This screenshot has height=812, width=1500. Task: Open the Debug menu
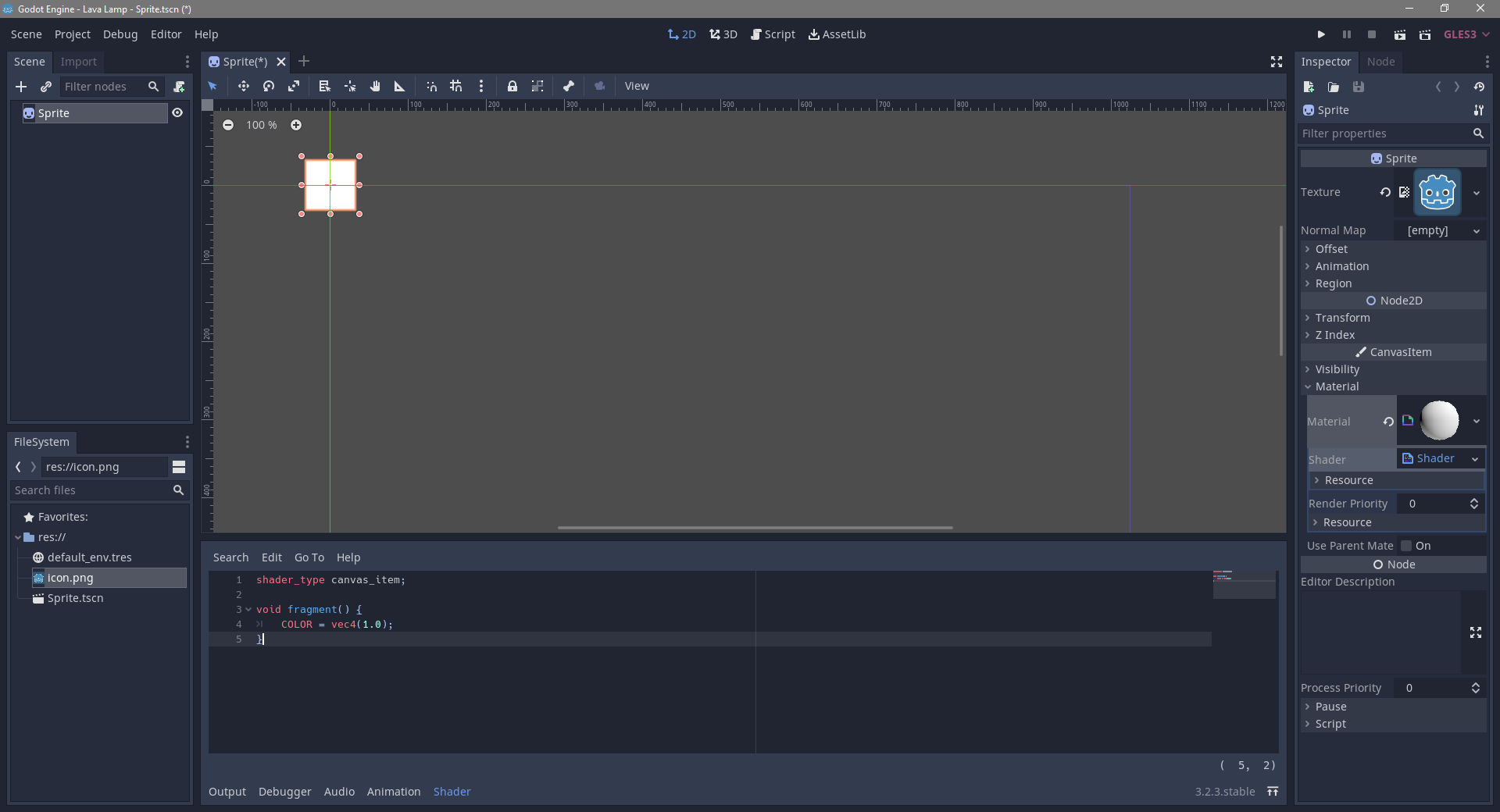[x=120, y=34]
